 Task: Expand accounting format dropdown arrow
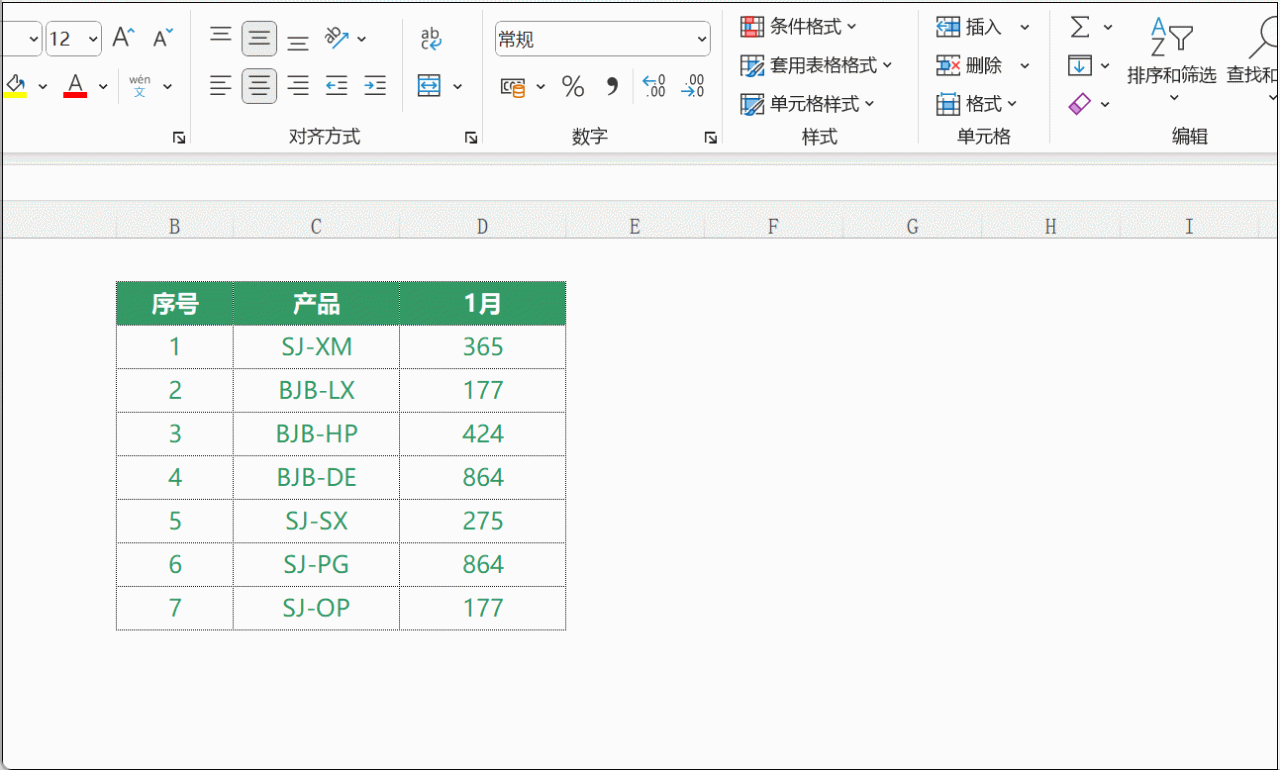541,87
